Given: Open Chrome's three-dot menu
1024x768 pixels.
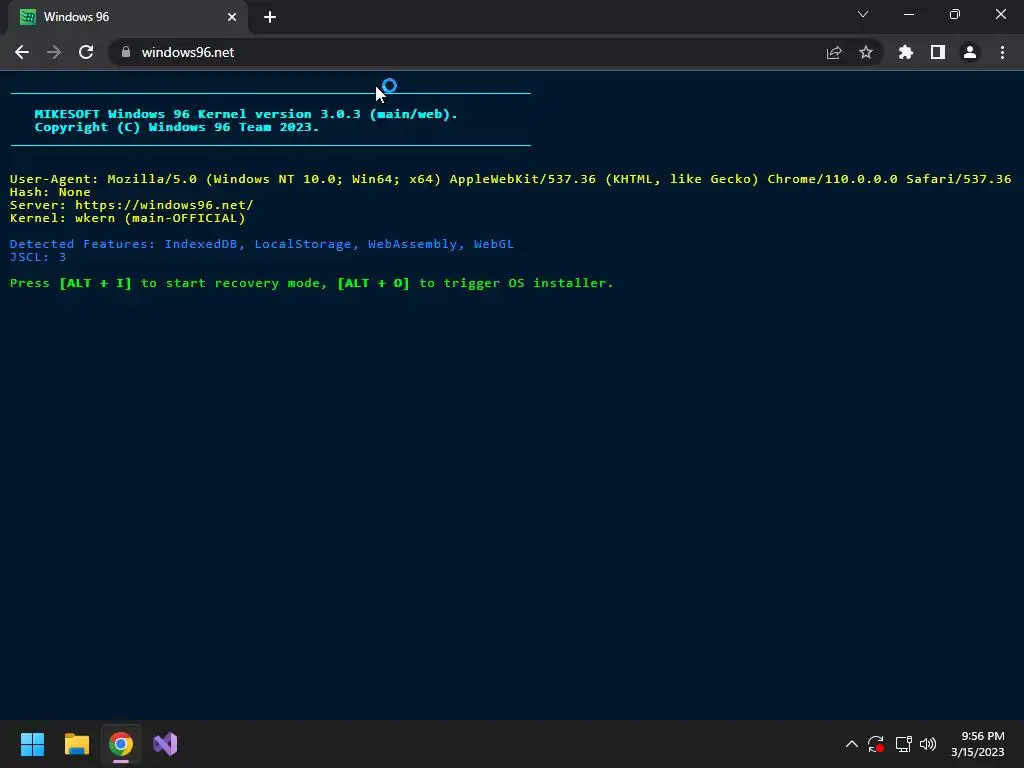Looking at the screenshot, I should click(x=1002, y=52).
